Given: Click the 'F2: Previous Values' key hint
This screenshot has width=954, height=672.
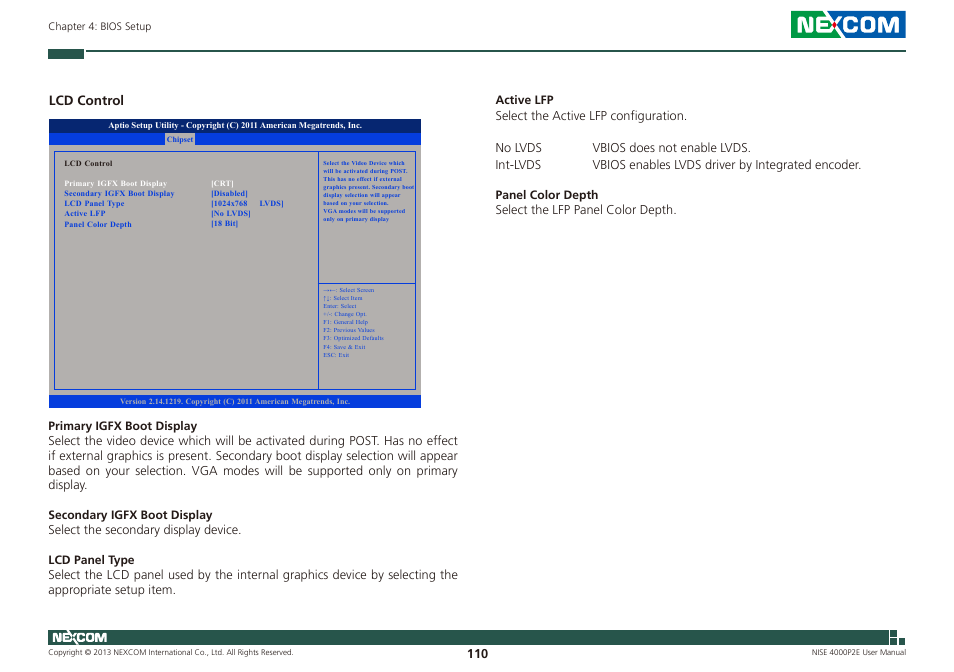Looking at the screenshot, I should pos(349,330).
